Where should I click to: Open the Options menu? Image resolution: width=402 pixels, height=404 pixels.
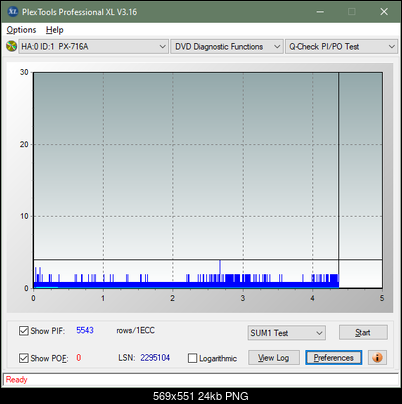[x=21, y=30]
